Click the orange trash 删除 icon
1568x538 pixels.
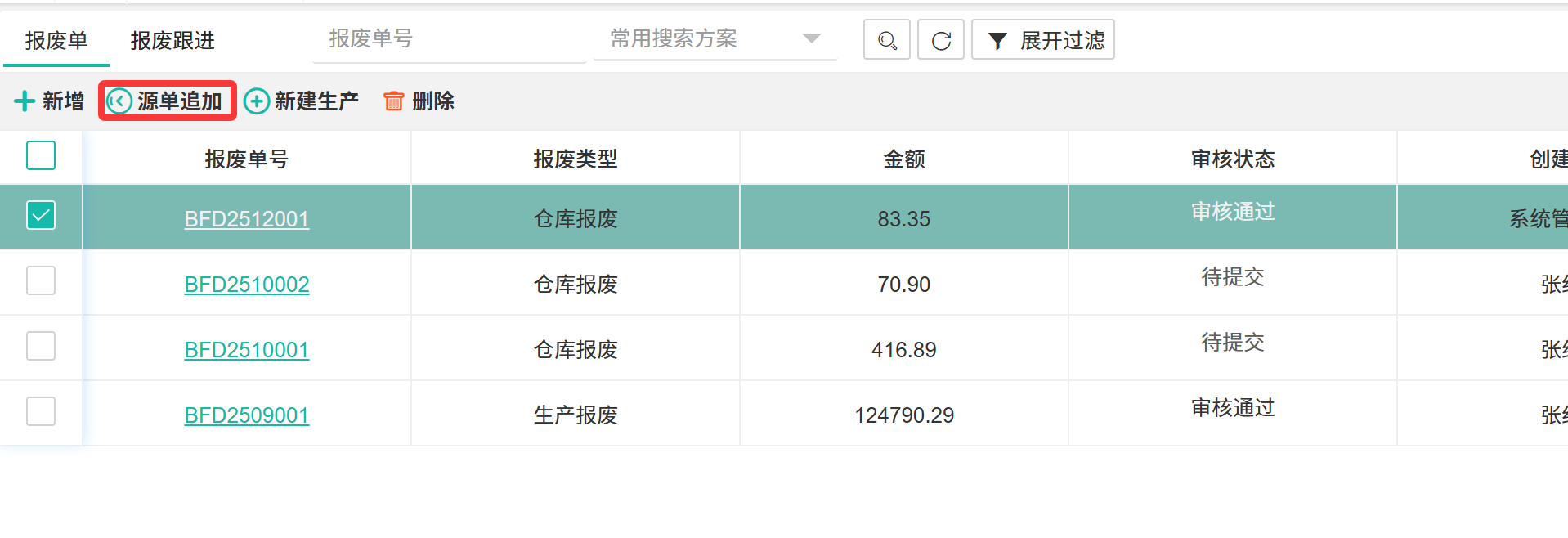click(x=394, y=101)
